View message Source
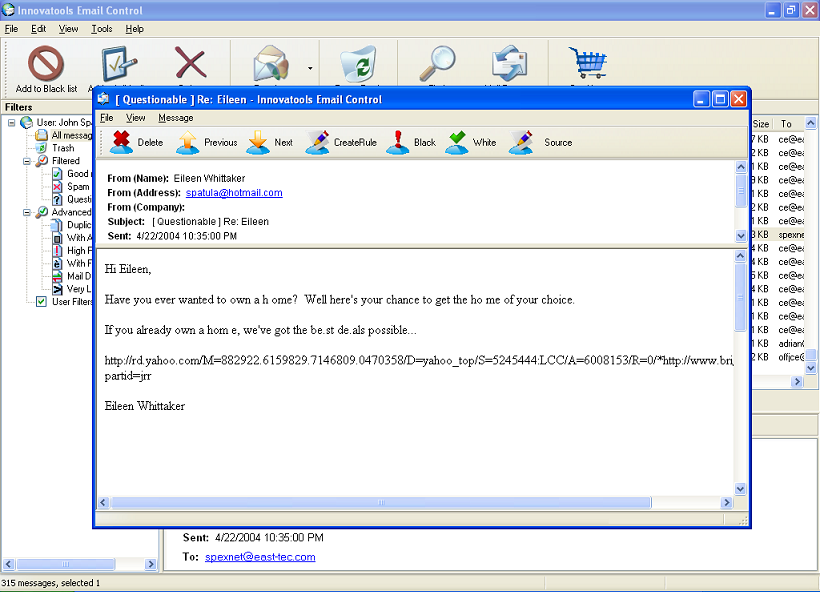 click(x=540, y=142)
